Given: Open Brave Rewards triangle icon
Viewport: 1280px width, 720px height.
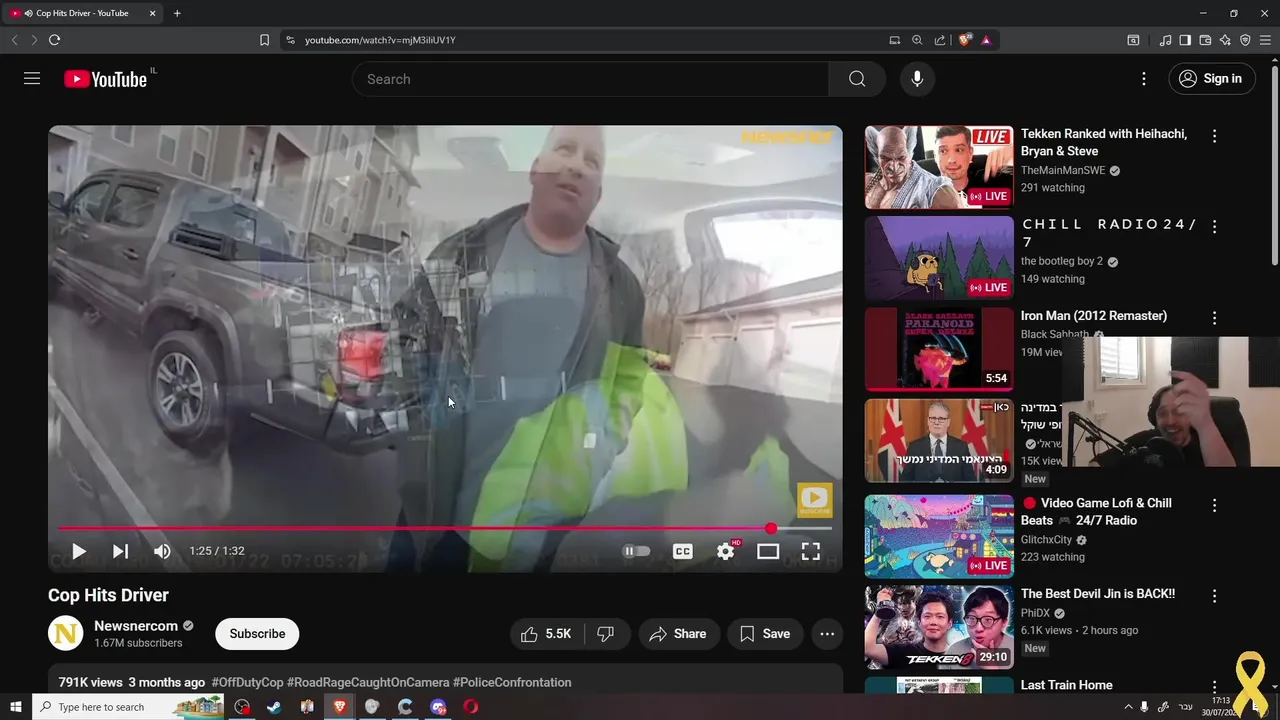Looking at the screenshot, I should tap(986, 40).
